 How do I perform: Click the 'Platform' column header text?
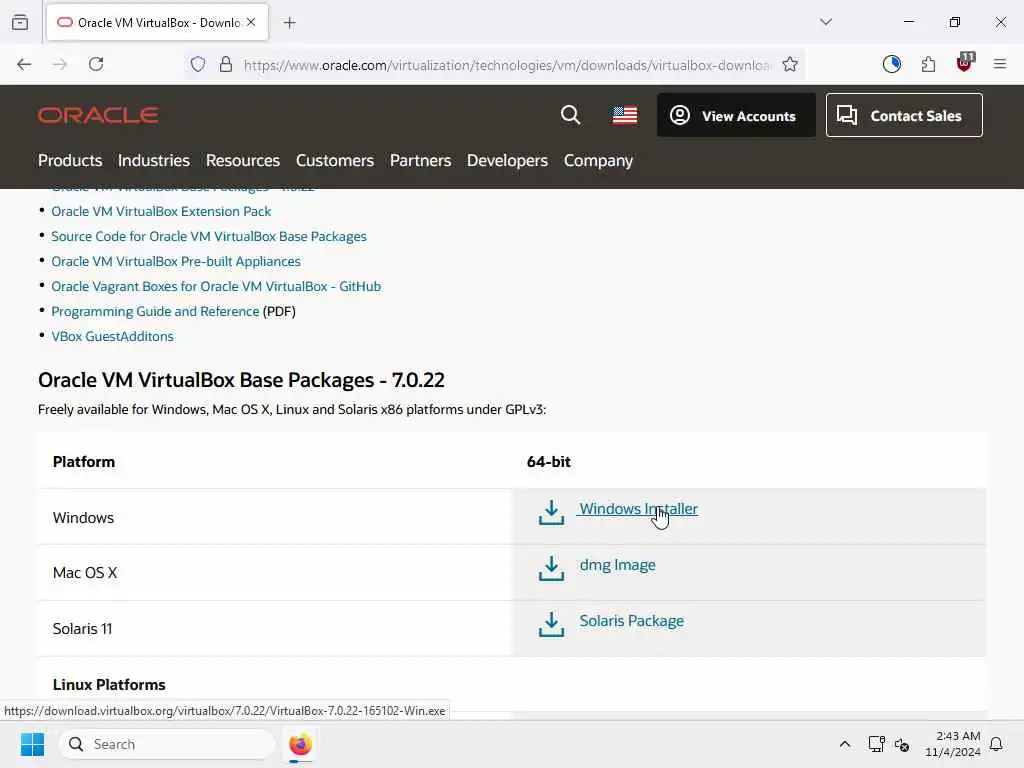(84, 462)
